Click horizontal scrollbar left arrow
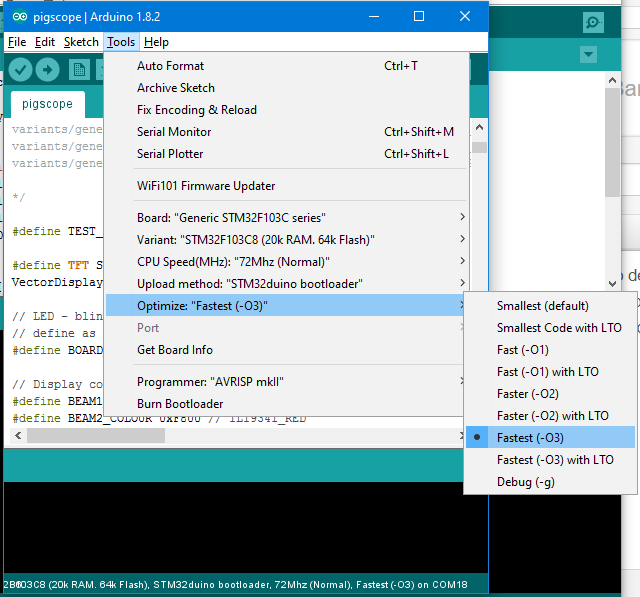640x597 pixels. click(18, 436)
